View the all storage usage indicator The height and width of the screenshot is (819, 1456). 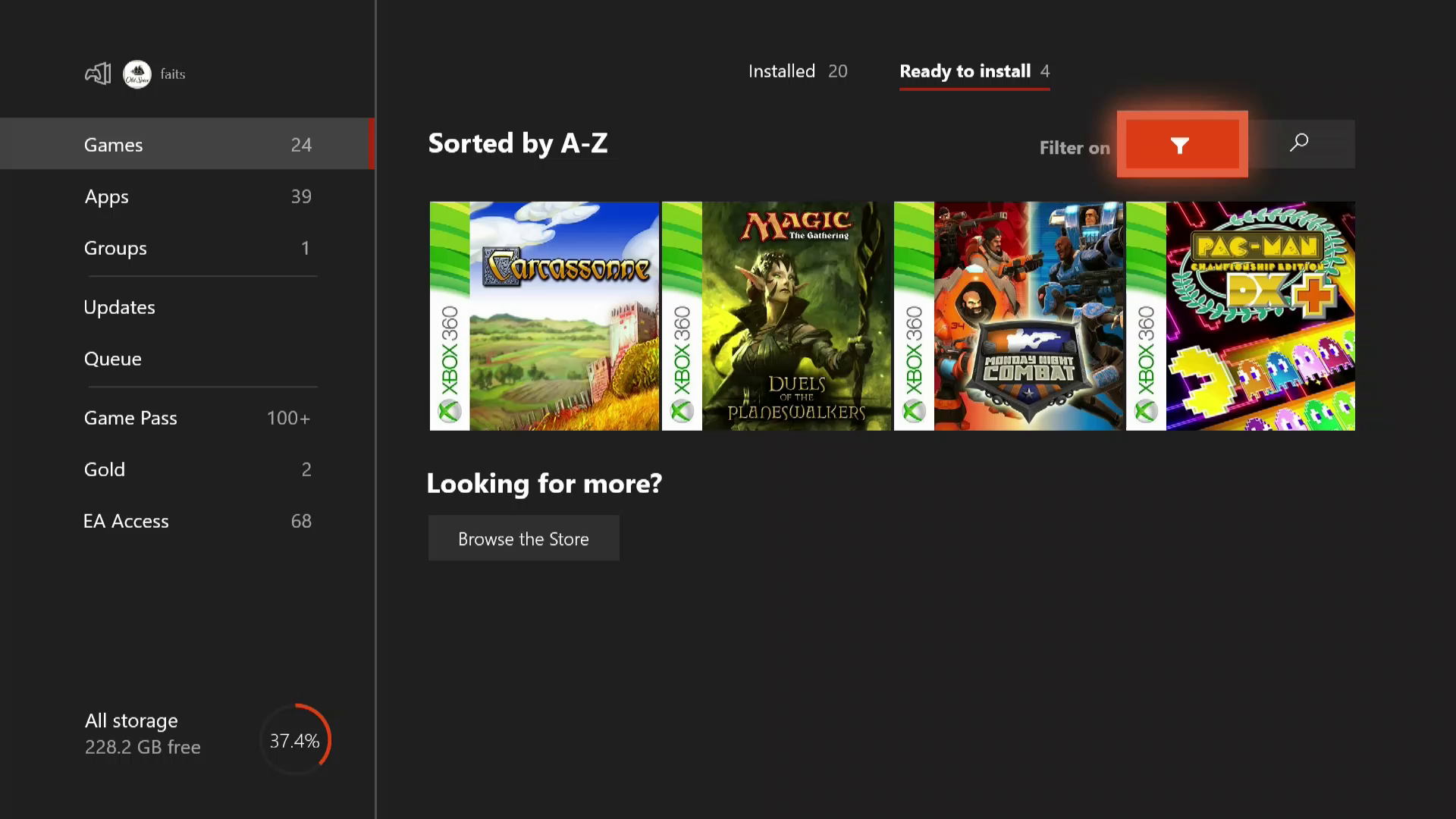click(x=294, y=740)
